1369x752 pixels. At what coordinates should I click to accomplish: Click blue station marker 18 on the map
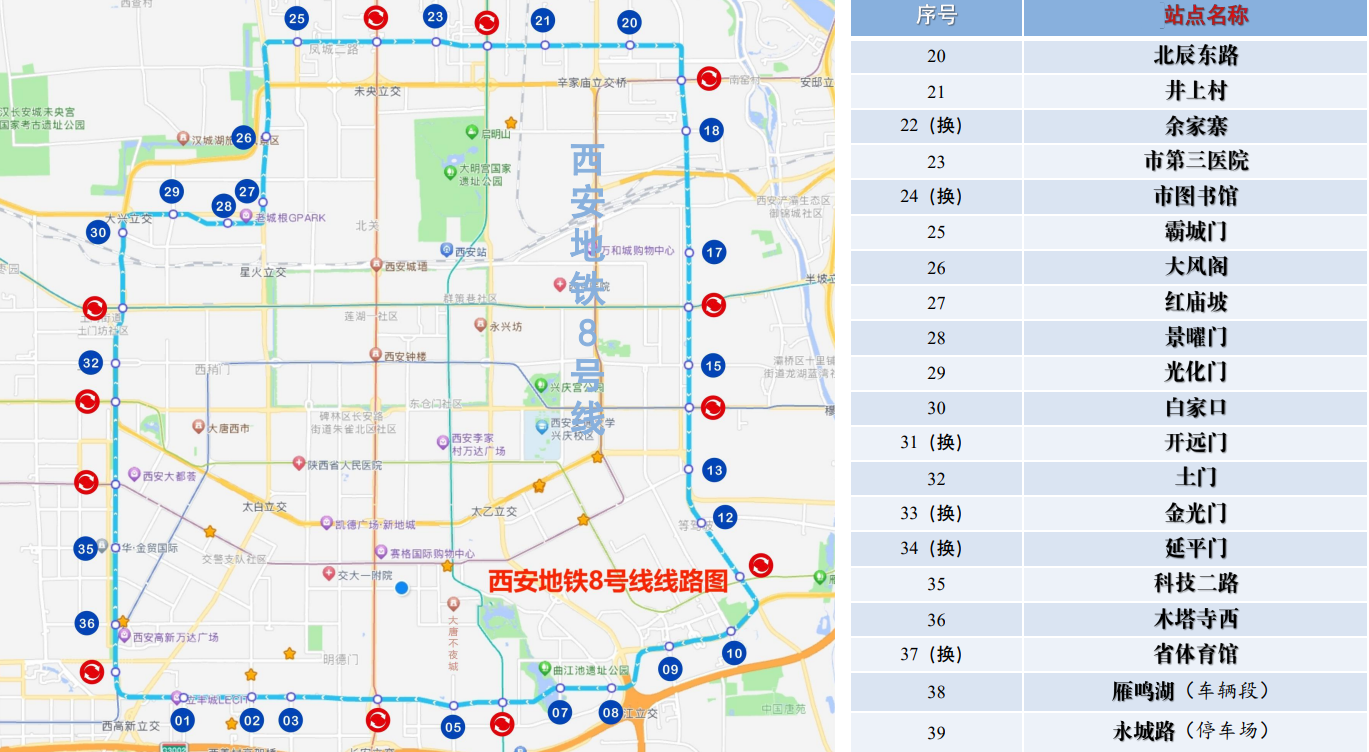click(712, 130)
